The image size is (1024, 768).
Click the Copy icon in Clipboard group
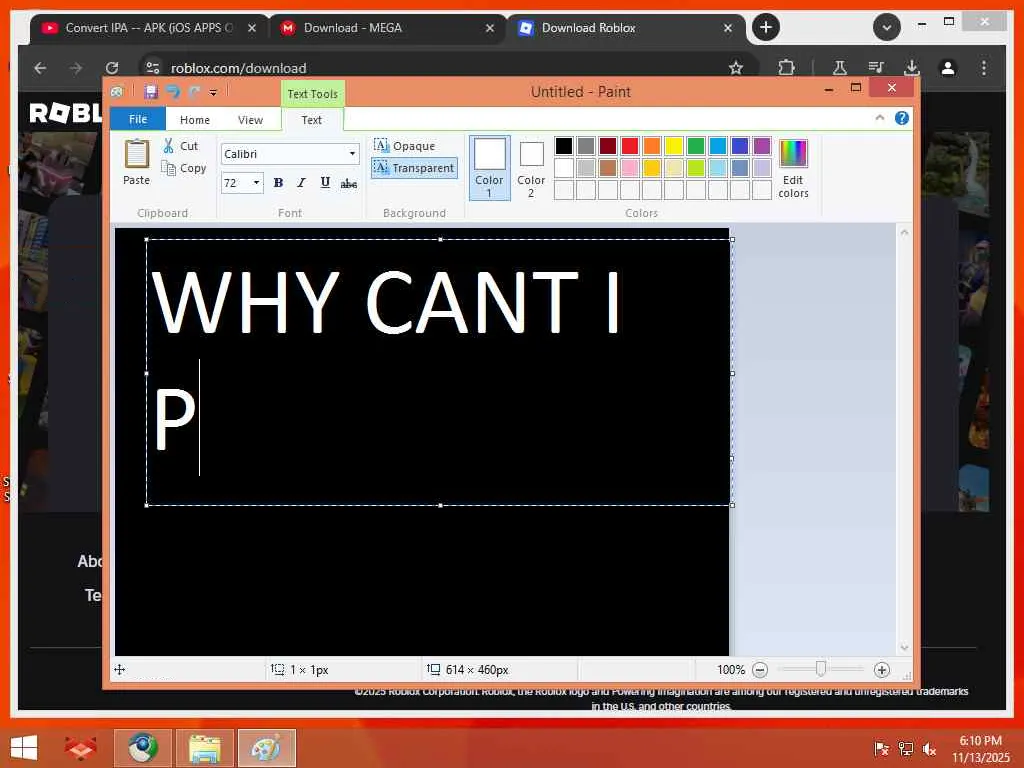[x=168, y=168]
